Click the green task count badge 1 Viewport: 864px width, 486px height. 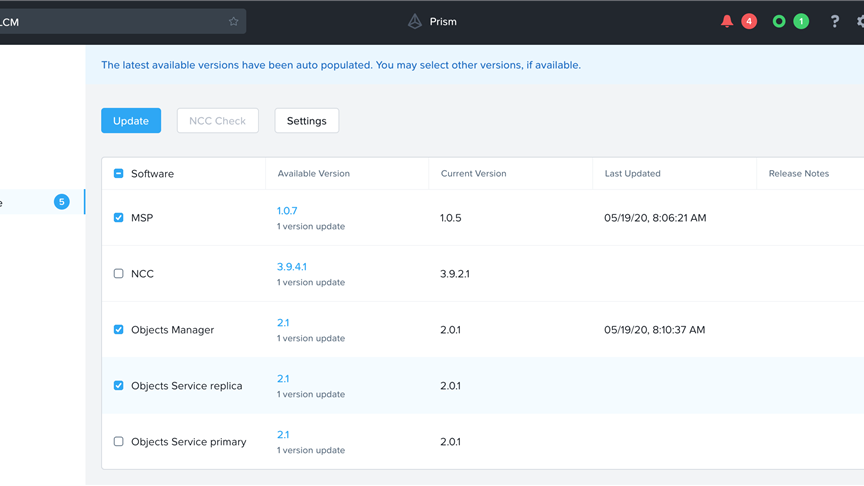(801, 21)
